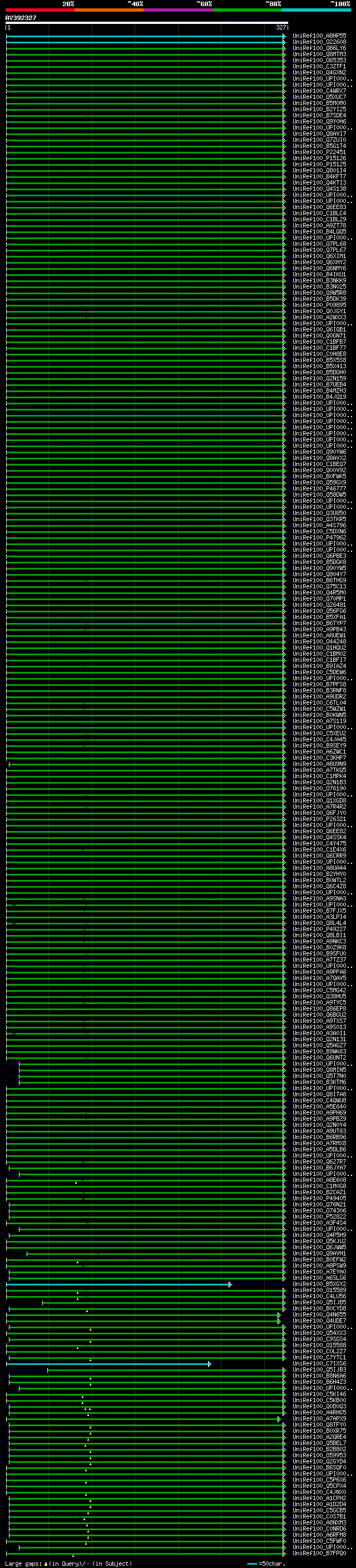Select hit label UniRef100_A8U9N9
This screenshot has height=1568, width=356.
319,764
